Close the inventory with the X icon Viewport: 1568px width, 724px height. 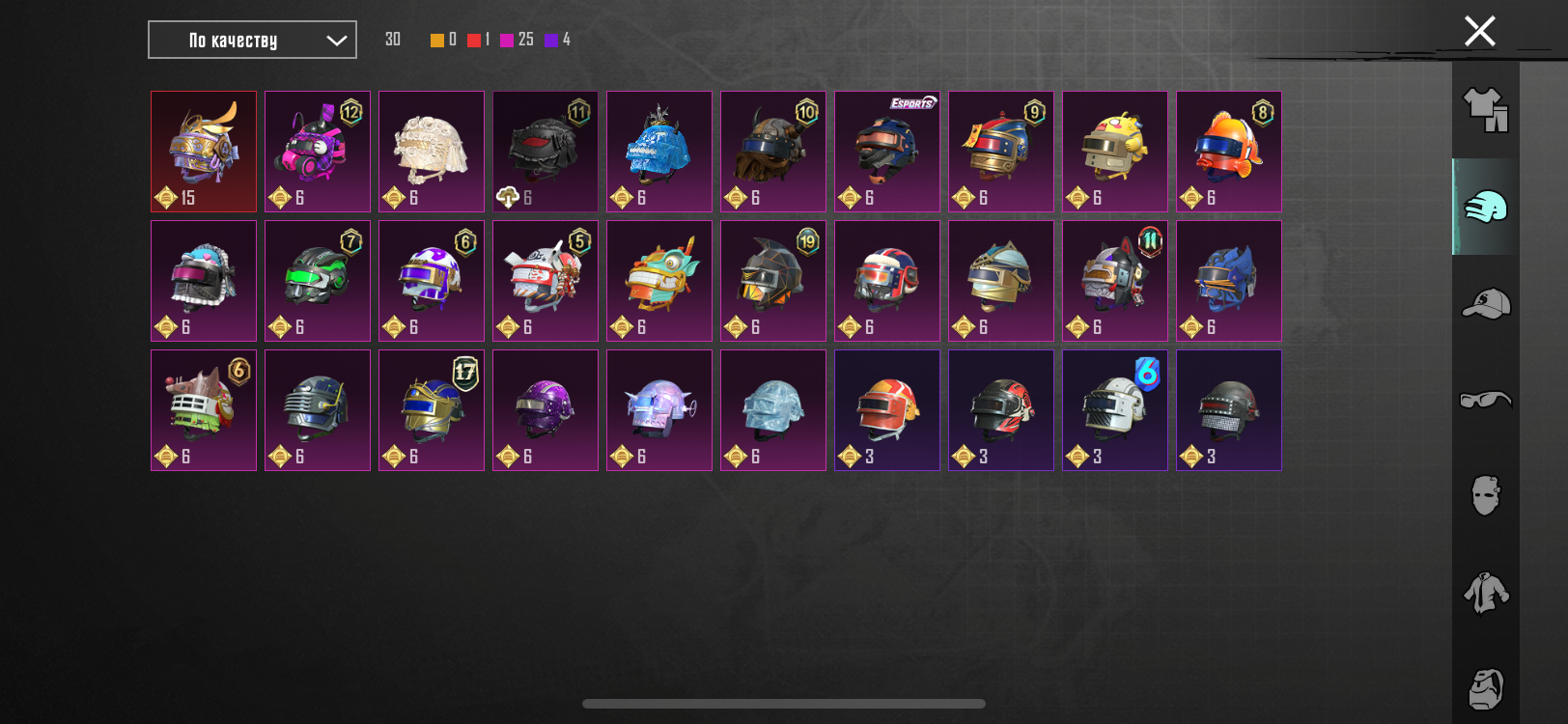coord(1479,31)
